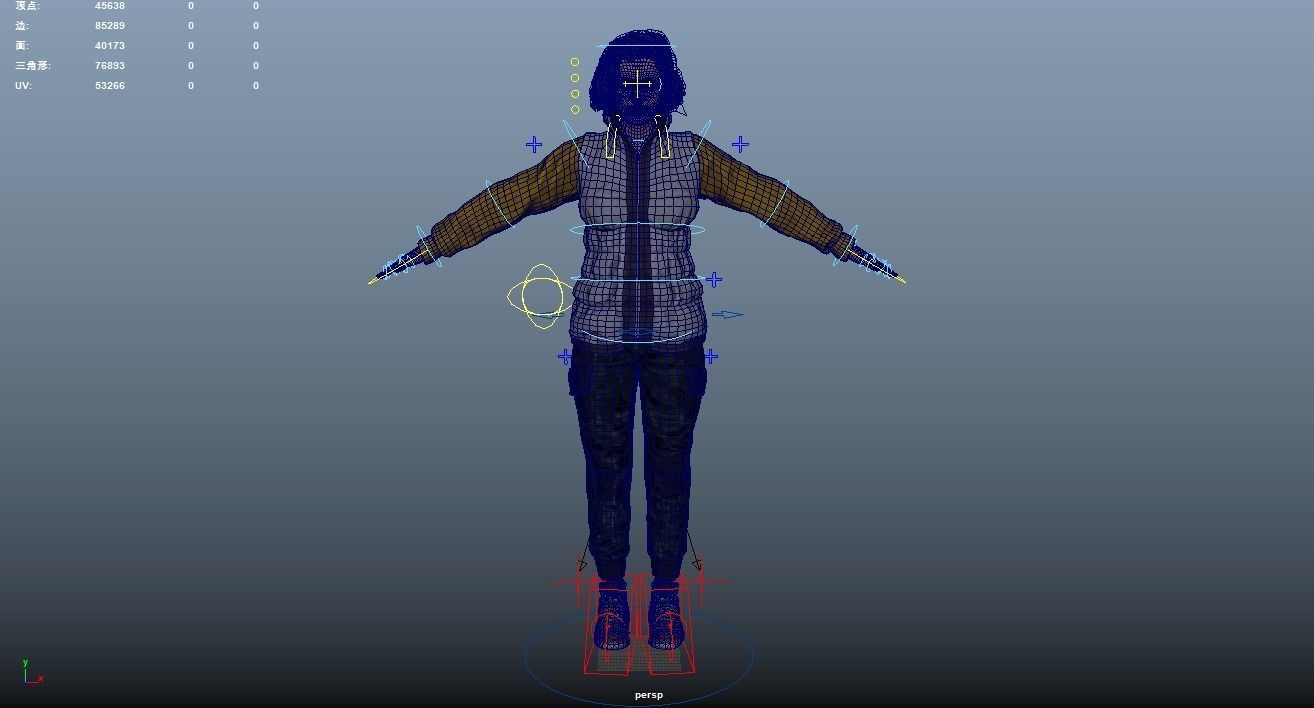Select the light-blue halo curve above the head
The height and width of the screenshot is (708, 1314).
[637, 45]
